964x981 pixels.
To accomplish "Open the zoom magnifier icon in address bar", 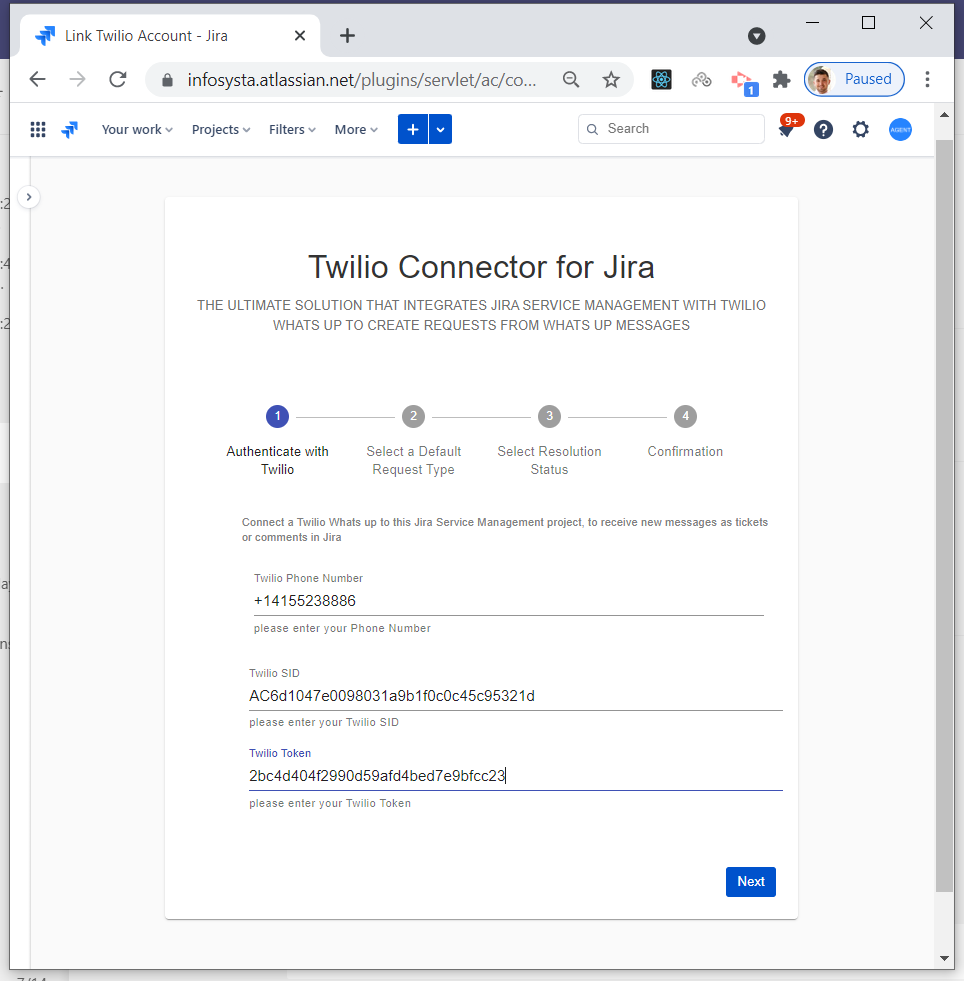I will [571, 79].
